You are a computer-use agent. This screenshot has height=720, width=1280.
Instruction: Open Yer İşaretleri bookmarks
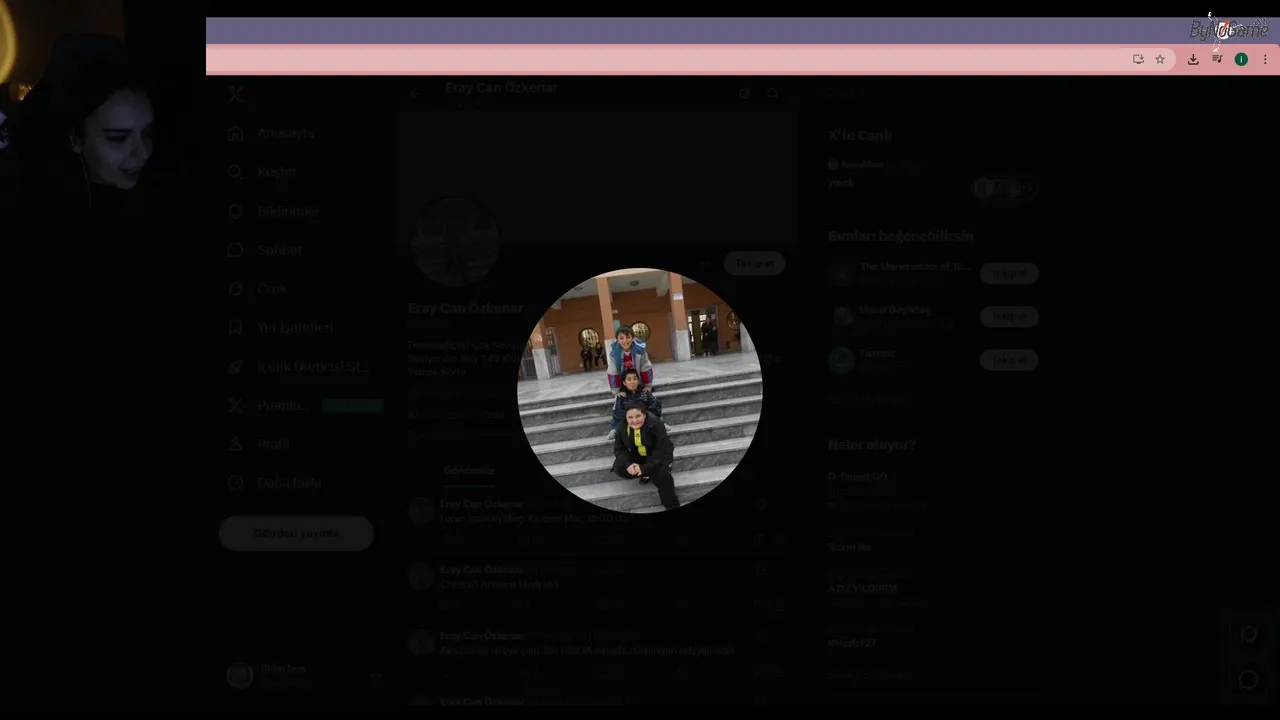click(x=280, y=327)
